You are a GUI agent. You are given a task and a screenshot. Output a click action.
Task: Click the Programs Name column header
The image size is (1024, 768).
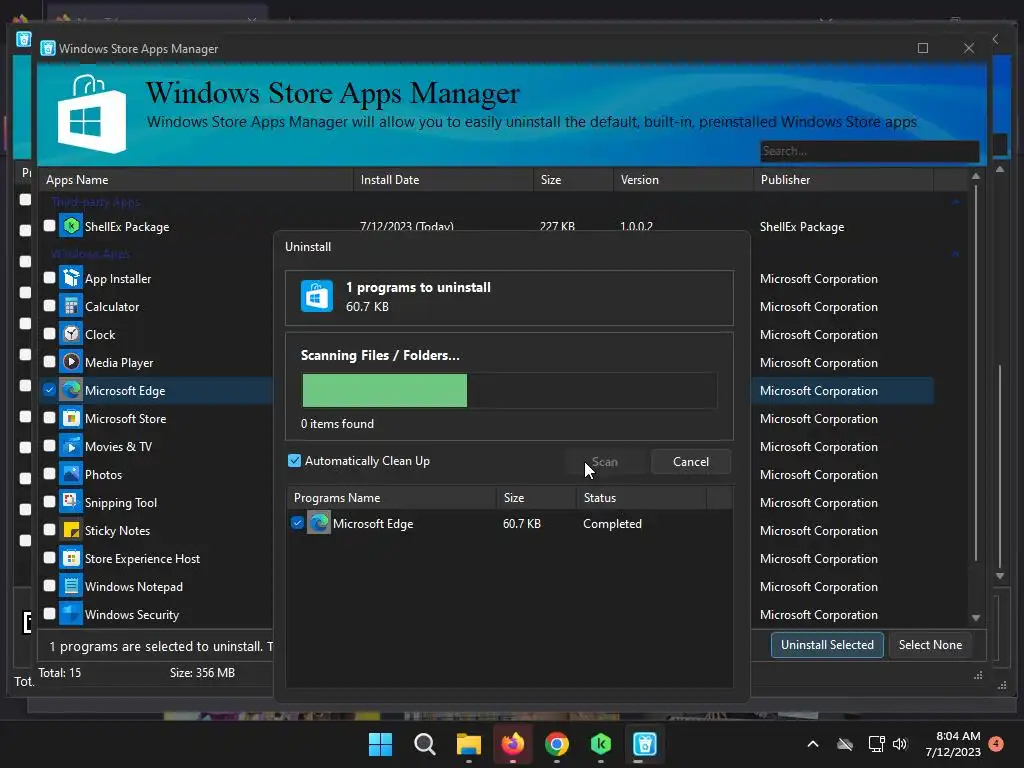(x=391, y=498)
